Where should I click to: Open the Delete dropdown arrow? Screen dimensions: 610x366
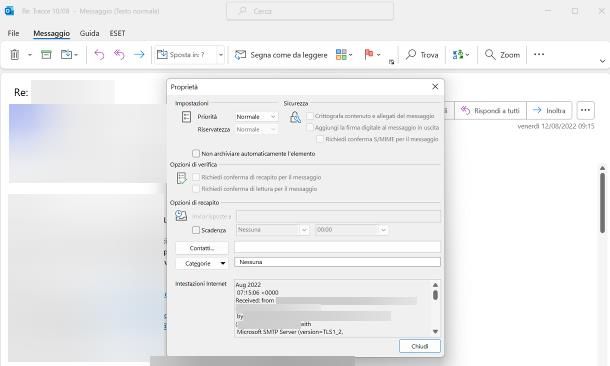coord(30,55)
